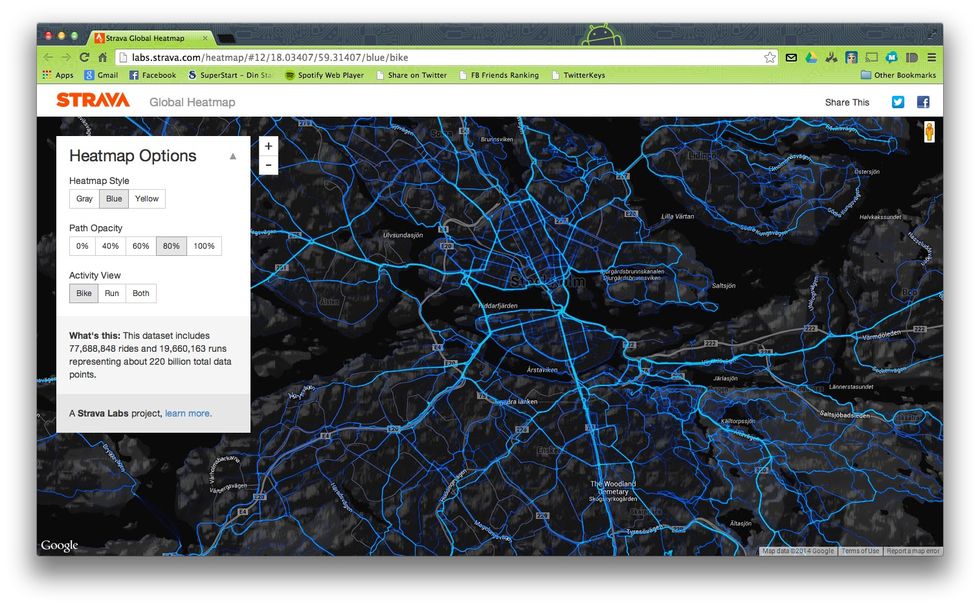Viewport: 980px width, 607px height.
Task: Share the heatmap on Facebook icon
Action: (923, 102)
